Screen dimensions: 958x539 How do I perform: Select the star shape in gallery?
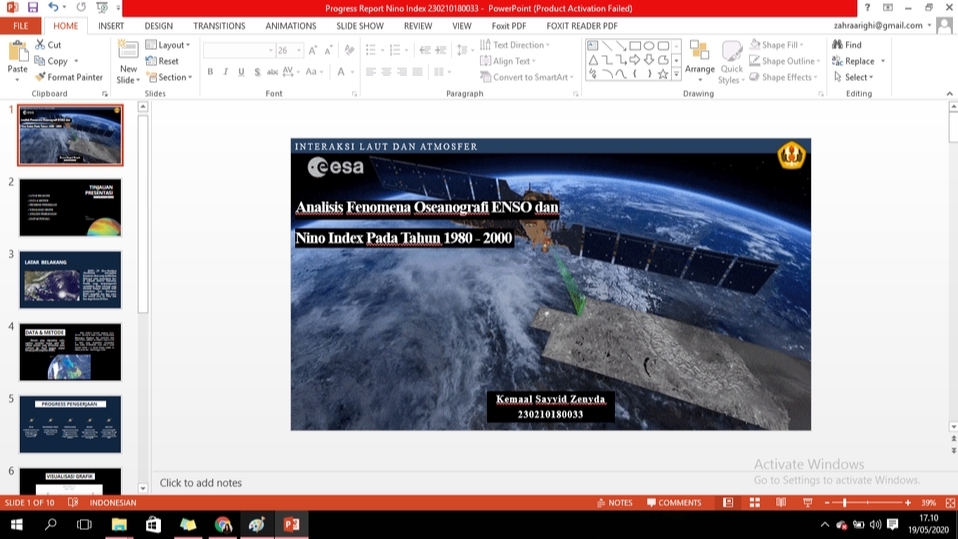(x=663, y=74)
